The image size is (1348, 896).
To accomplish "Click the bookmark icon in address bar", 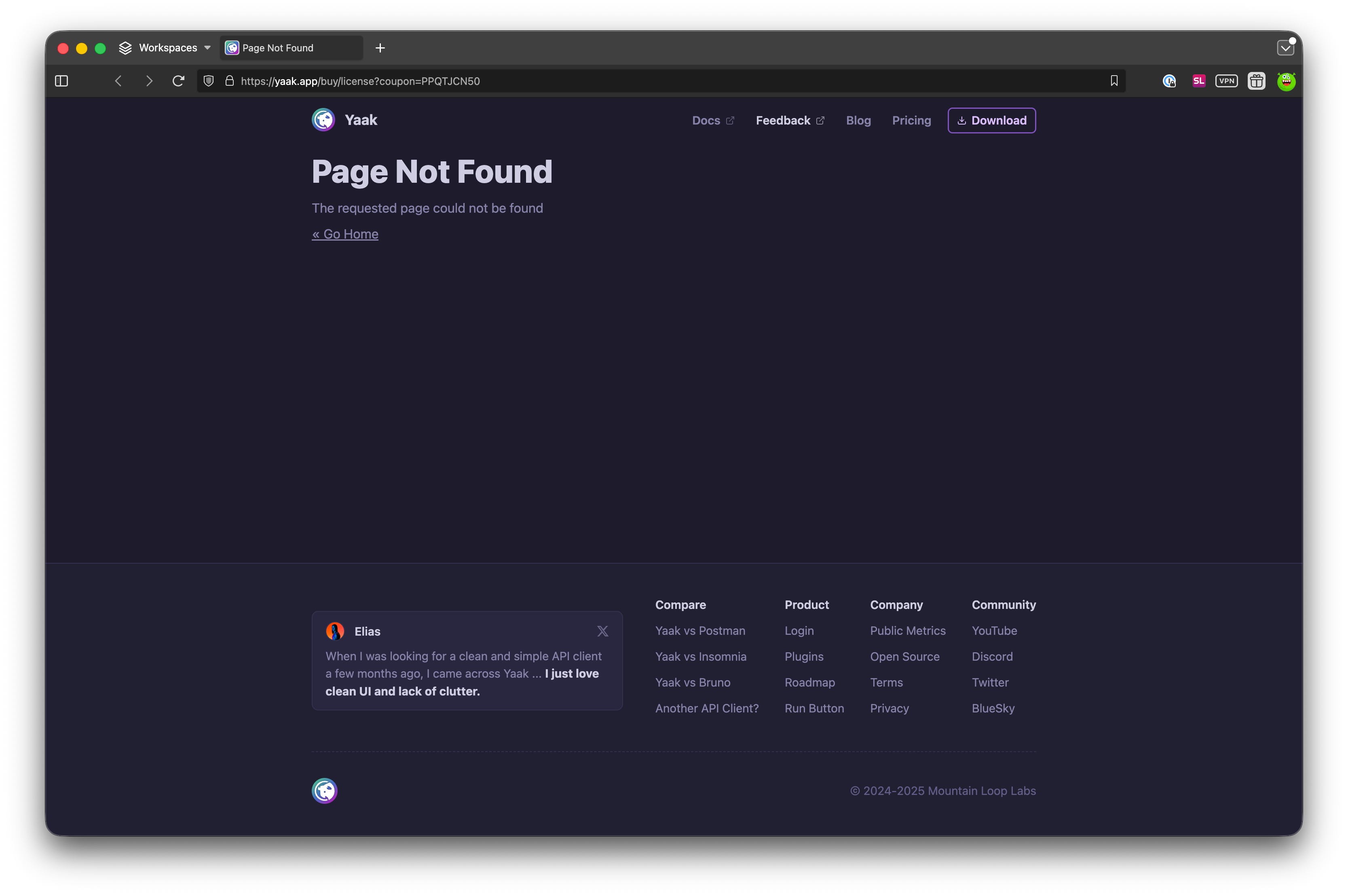I will (1114, 81).
